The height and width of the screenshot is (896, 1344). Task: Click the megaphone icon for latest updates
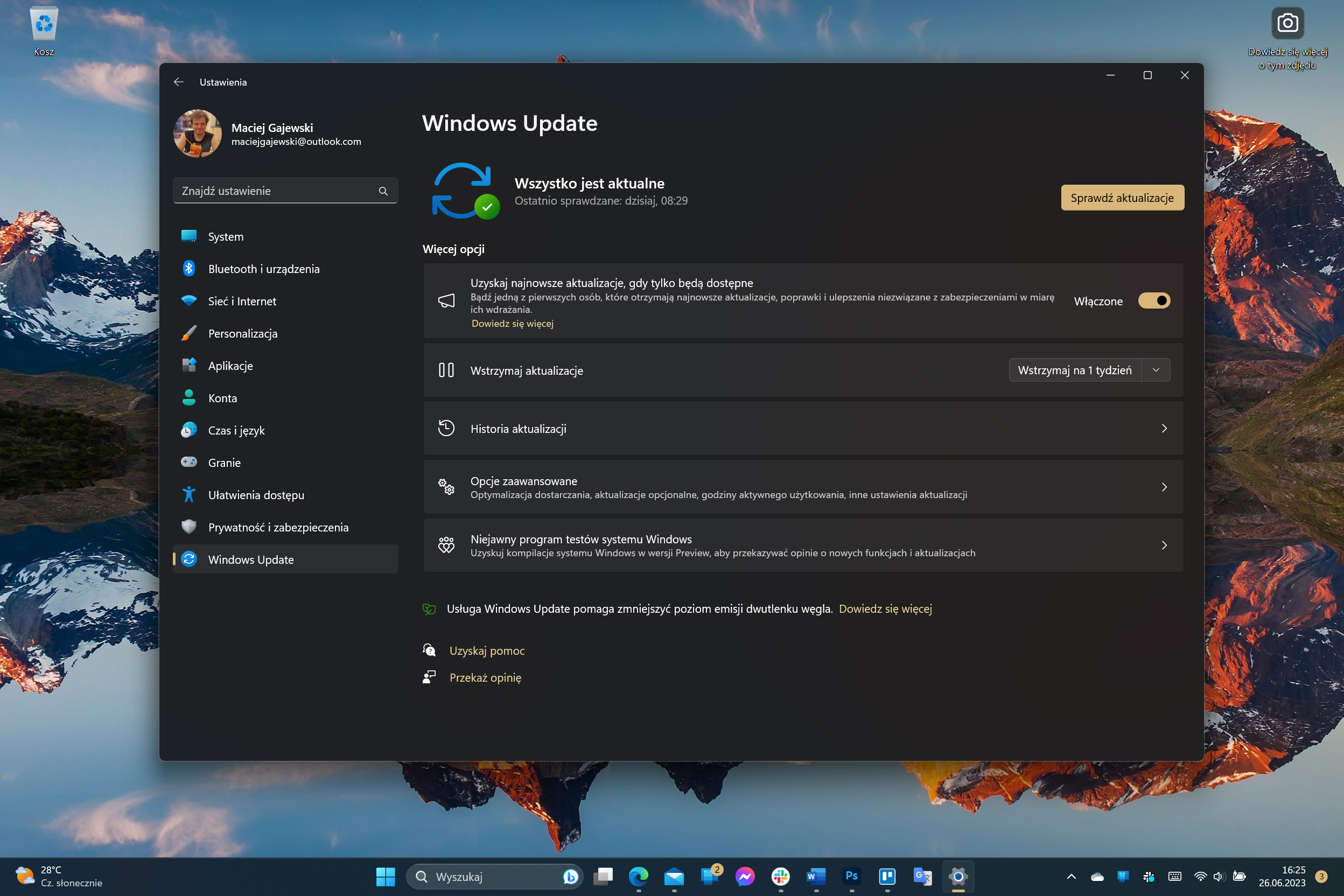click(x=446, y=300)
